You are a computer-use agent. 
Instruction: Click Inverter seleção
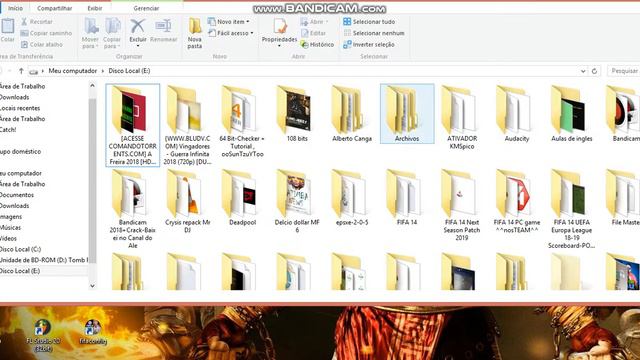pyautogui.click(x=369, y=44)
